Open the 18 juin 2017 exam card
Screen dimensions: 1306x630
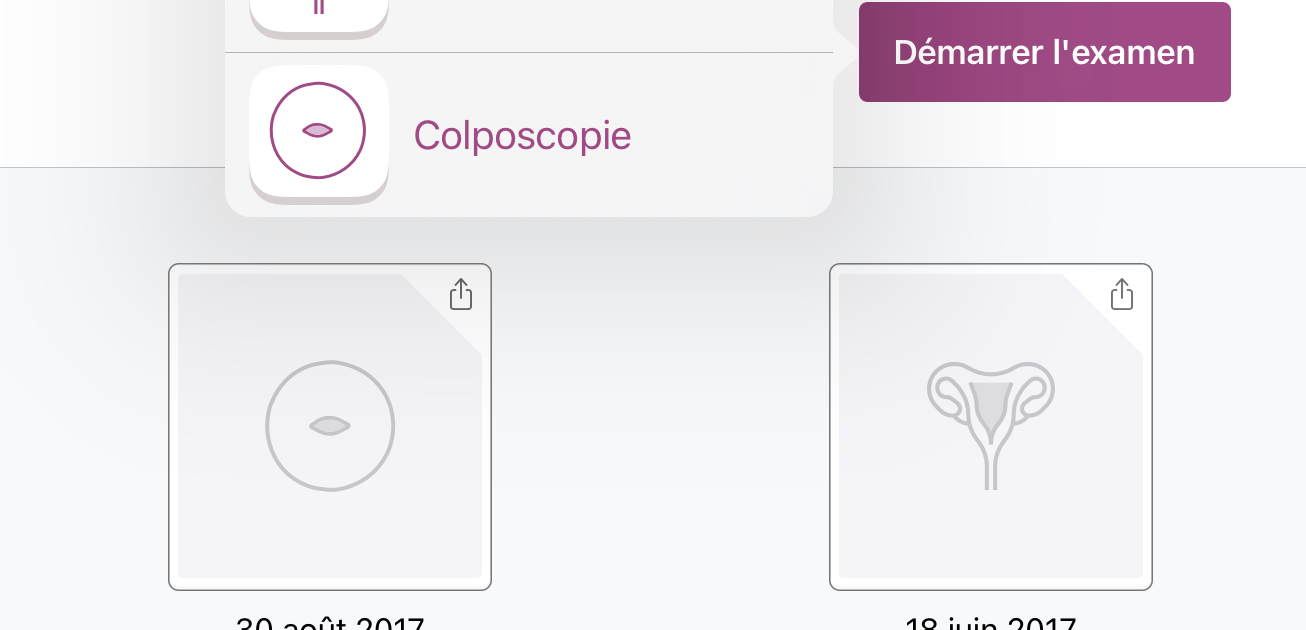pos(991,427)
